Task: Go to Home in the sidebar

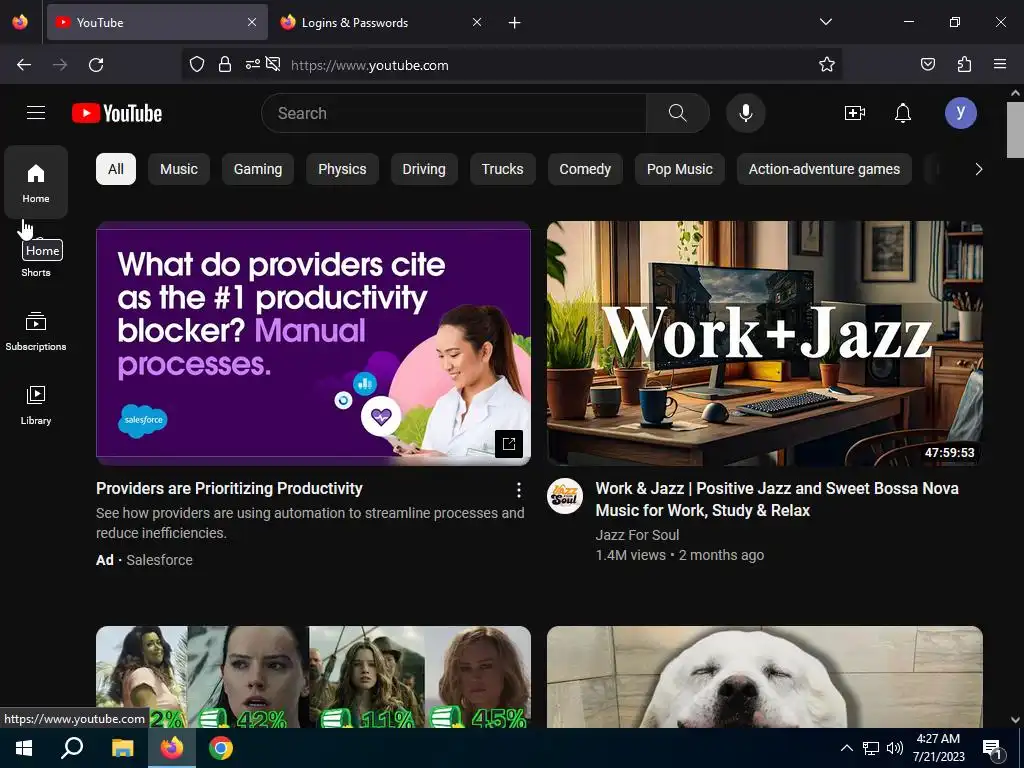Action: click(36, 182)
